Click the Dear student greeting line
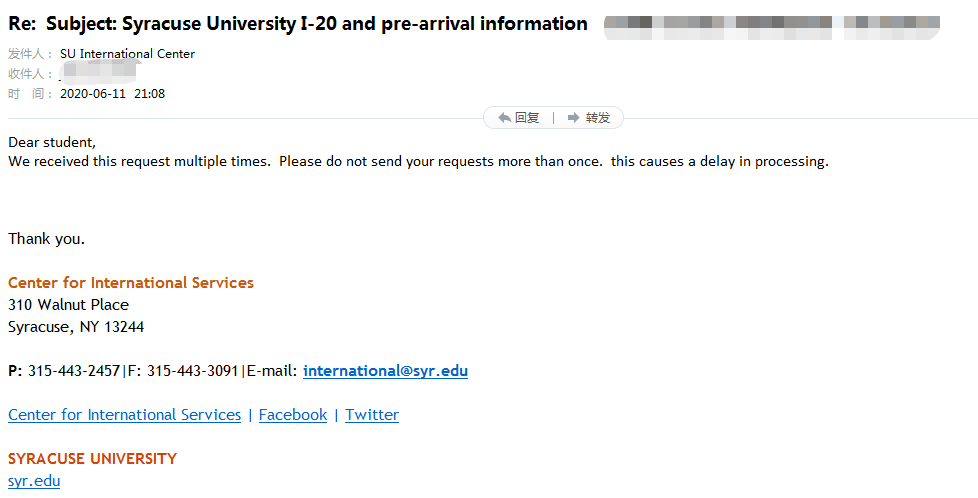978x498 pixels. pyautogui.click(x=52, y=142)
